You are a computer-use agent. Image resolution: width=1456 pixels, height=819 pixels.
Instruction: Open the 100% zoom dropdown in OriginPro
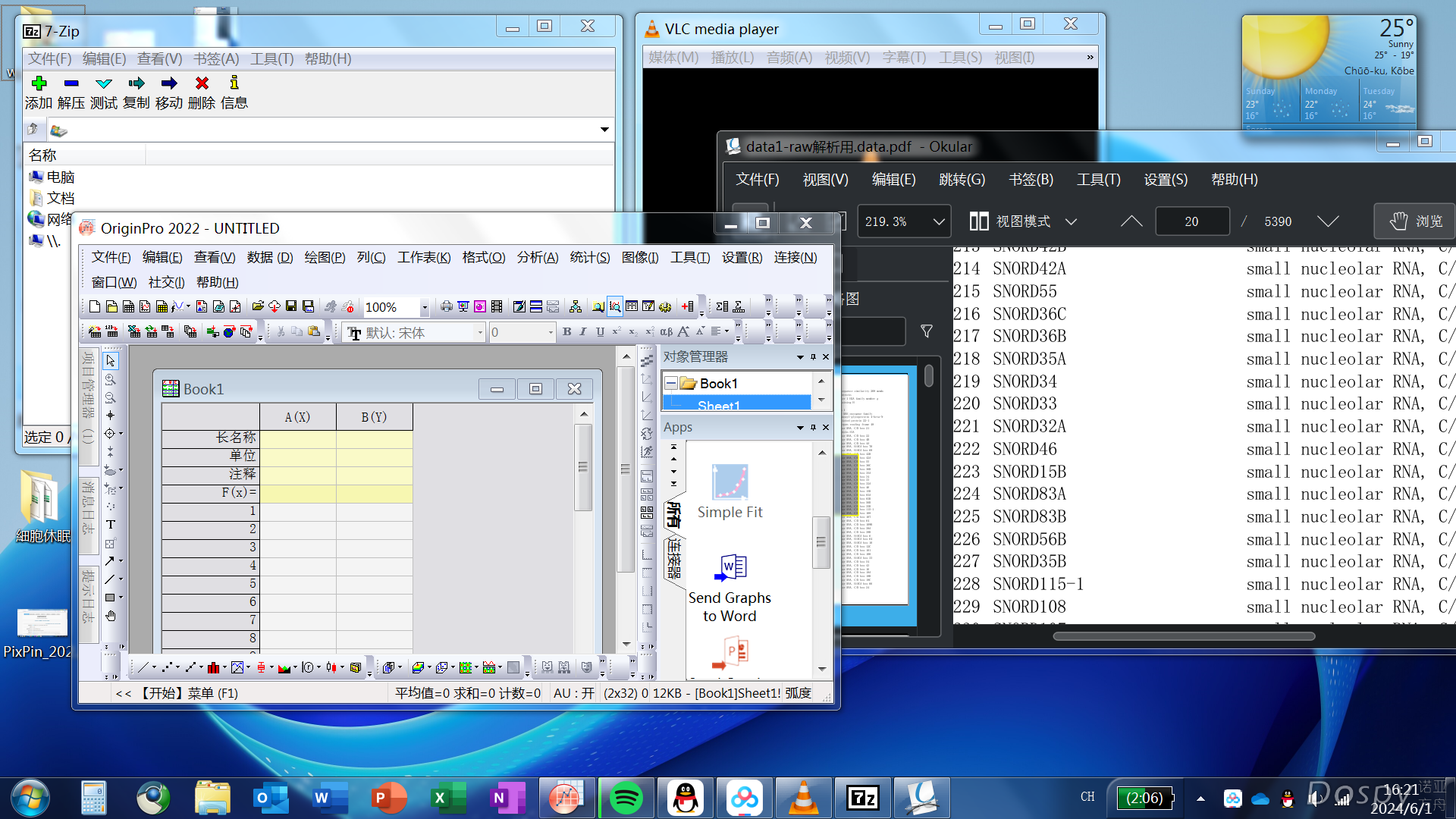pos(425,307)
